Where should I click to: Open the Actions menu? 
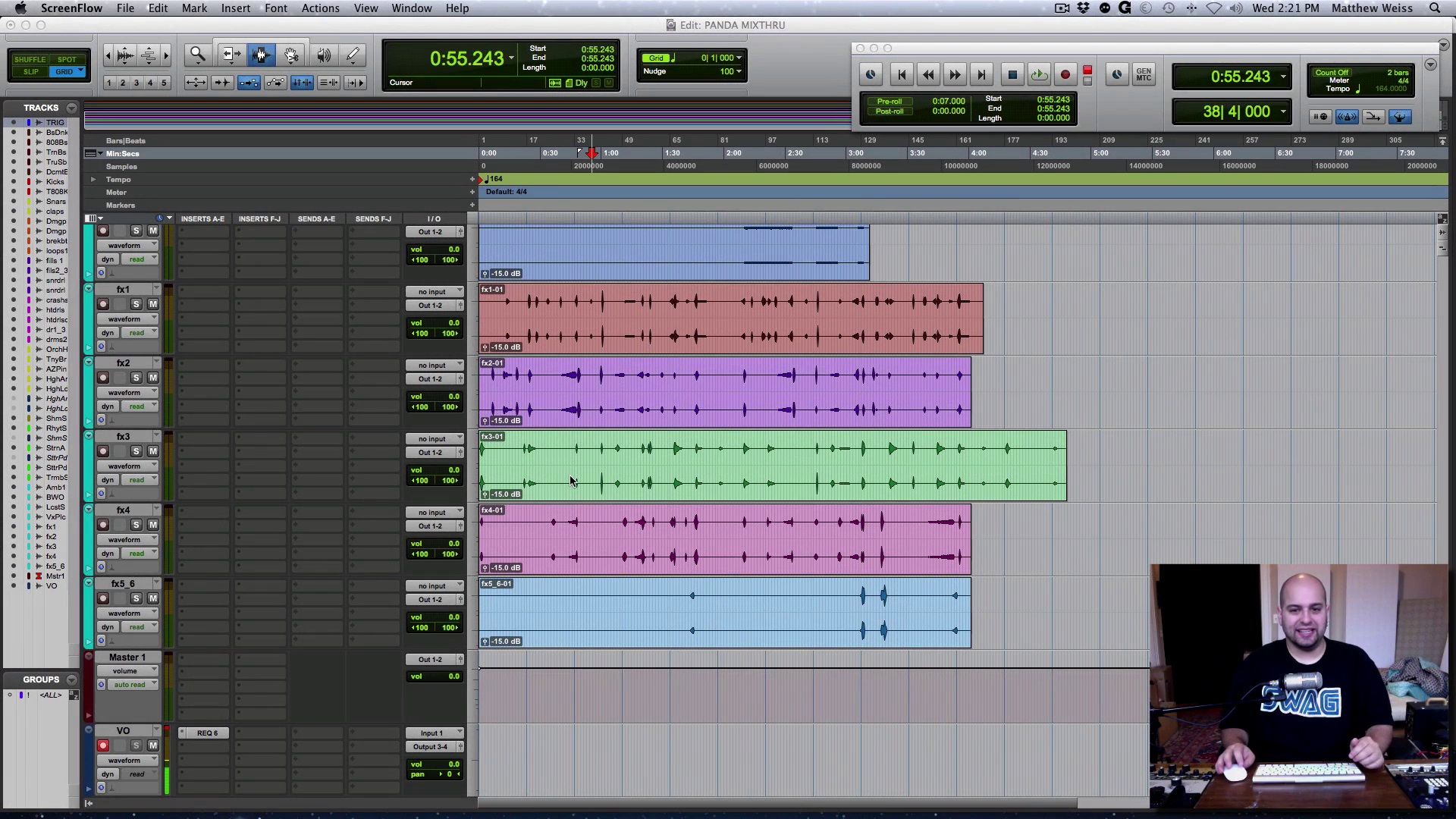321,8
